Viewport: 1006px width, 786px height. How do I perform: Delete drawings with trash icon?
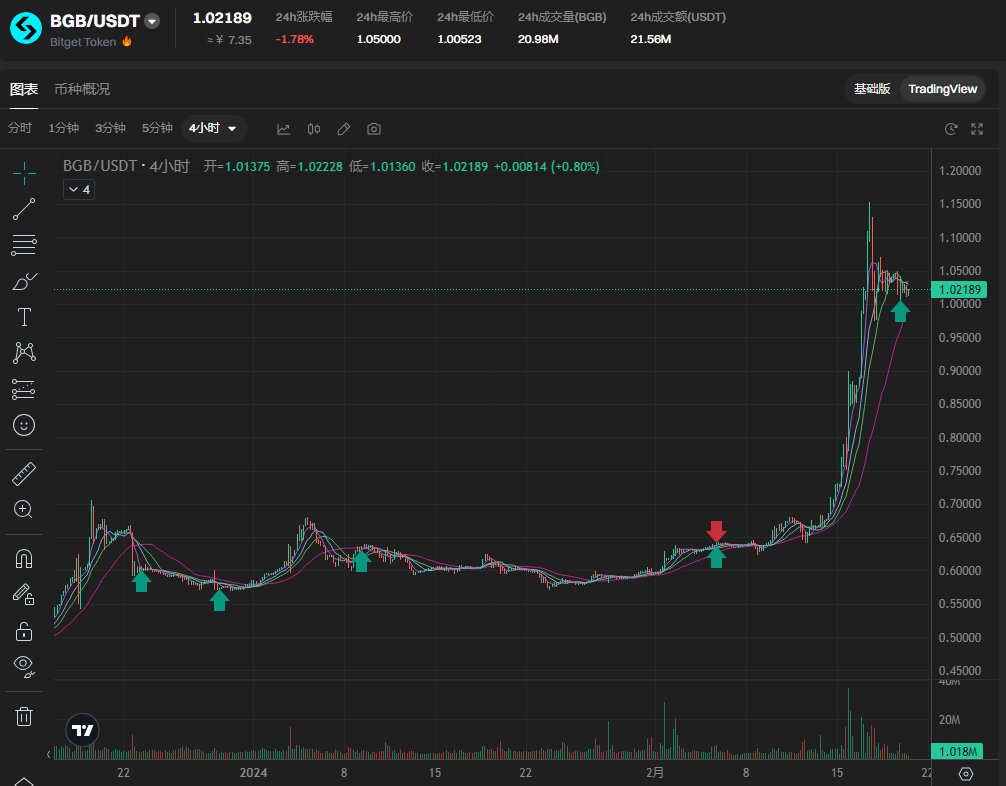pyautogui.click(x=24, y=716)
